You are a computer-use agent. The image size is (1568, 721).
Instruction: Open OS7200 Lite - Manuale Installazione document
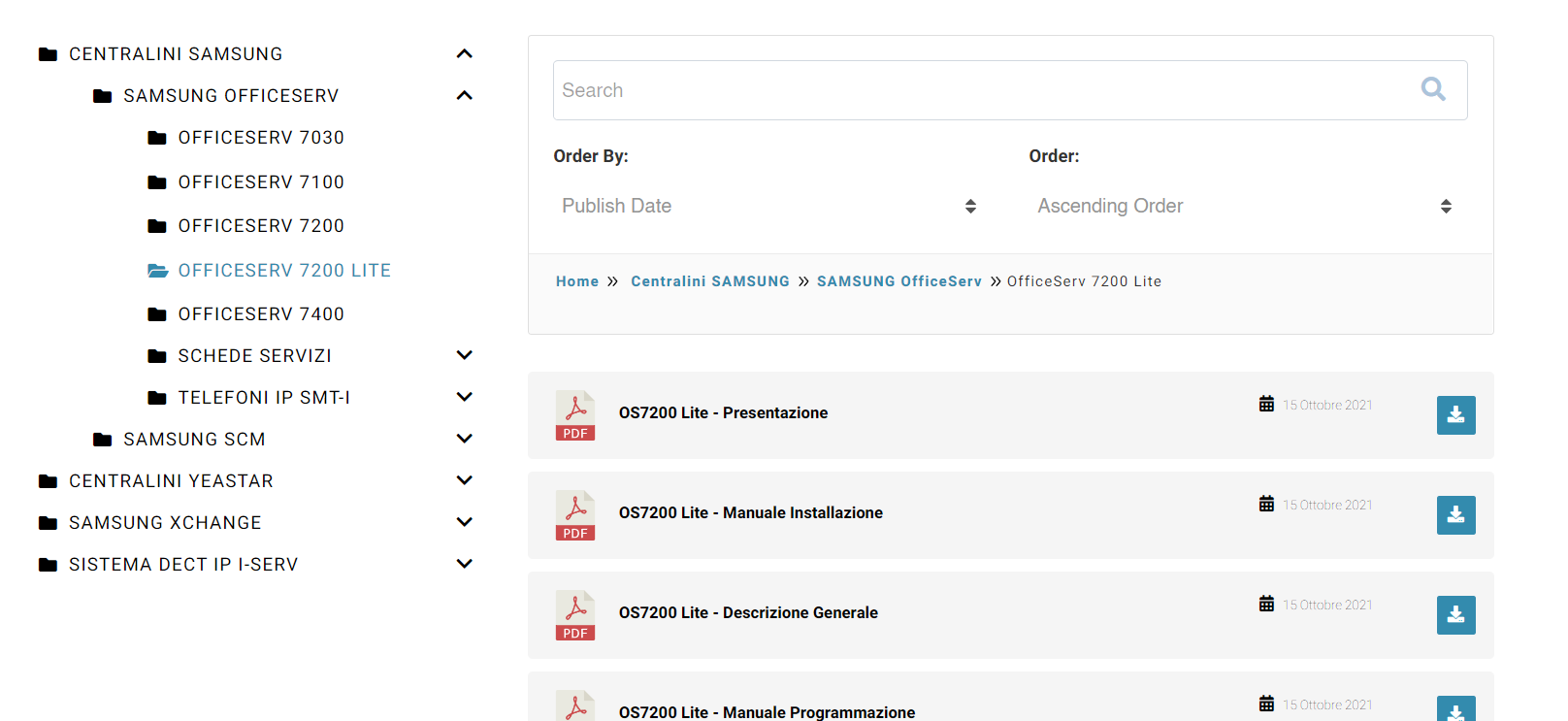tap(751, 513)
